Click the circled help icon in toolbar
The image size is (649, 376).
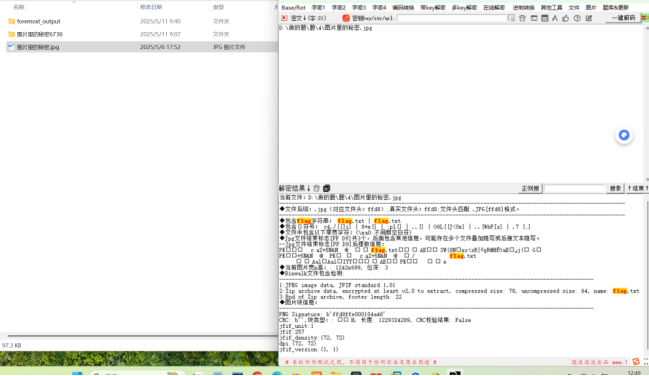(577, 18)
